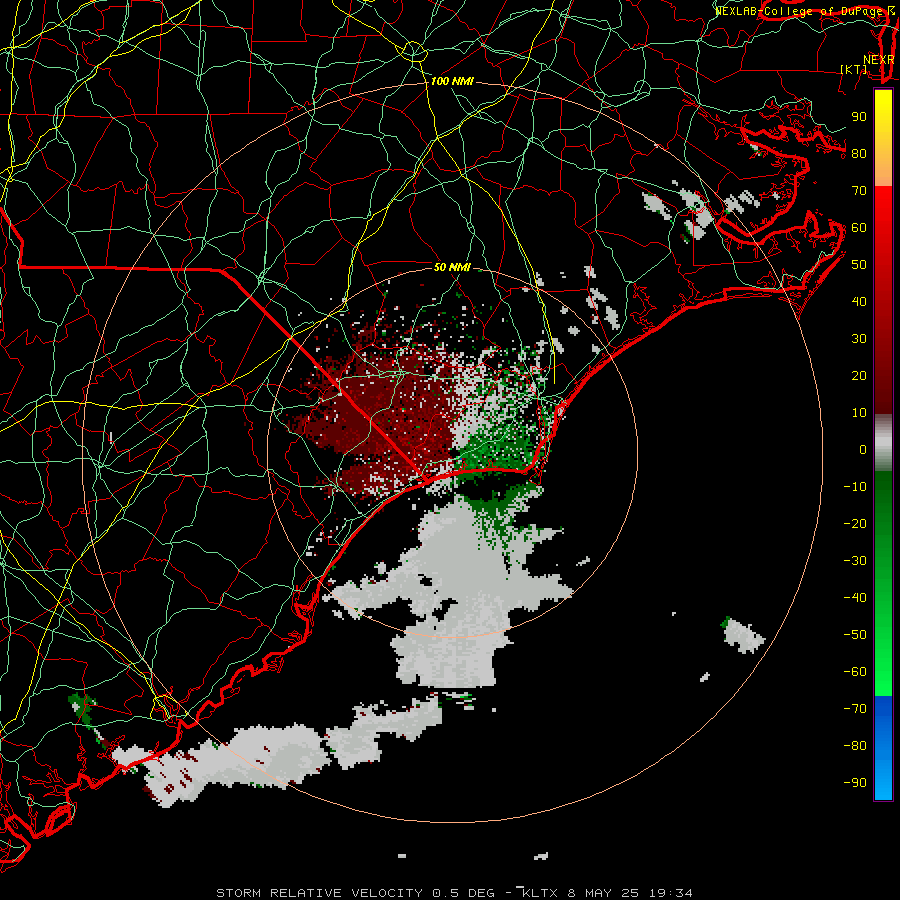Click the positive 10 knot scale label
Image resolution: width=900 pixels, height=900 pixels.
859,413
